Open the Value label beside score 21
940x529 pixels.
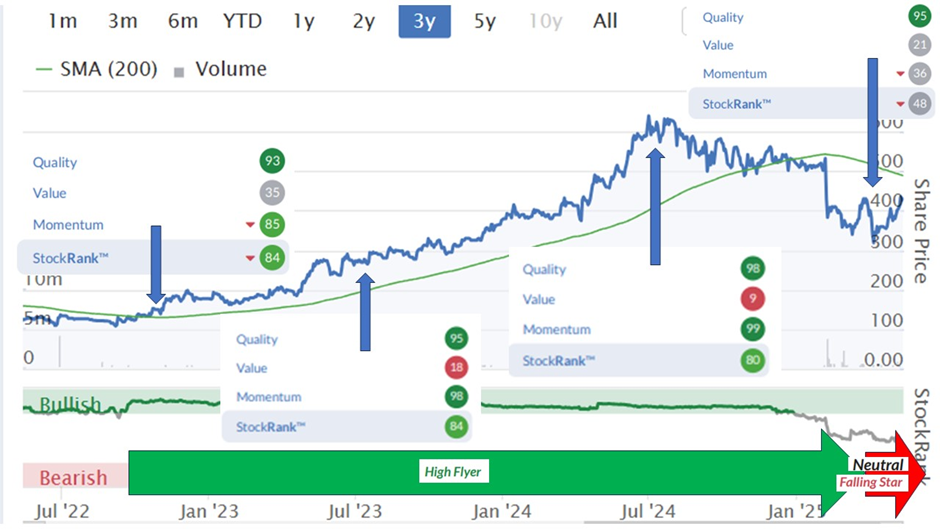[718, 45]
